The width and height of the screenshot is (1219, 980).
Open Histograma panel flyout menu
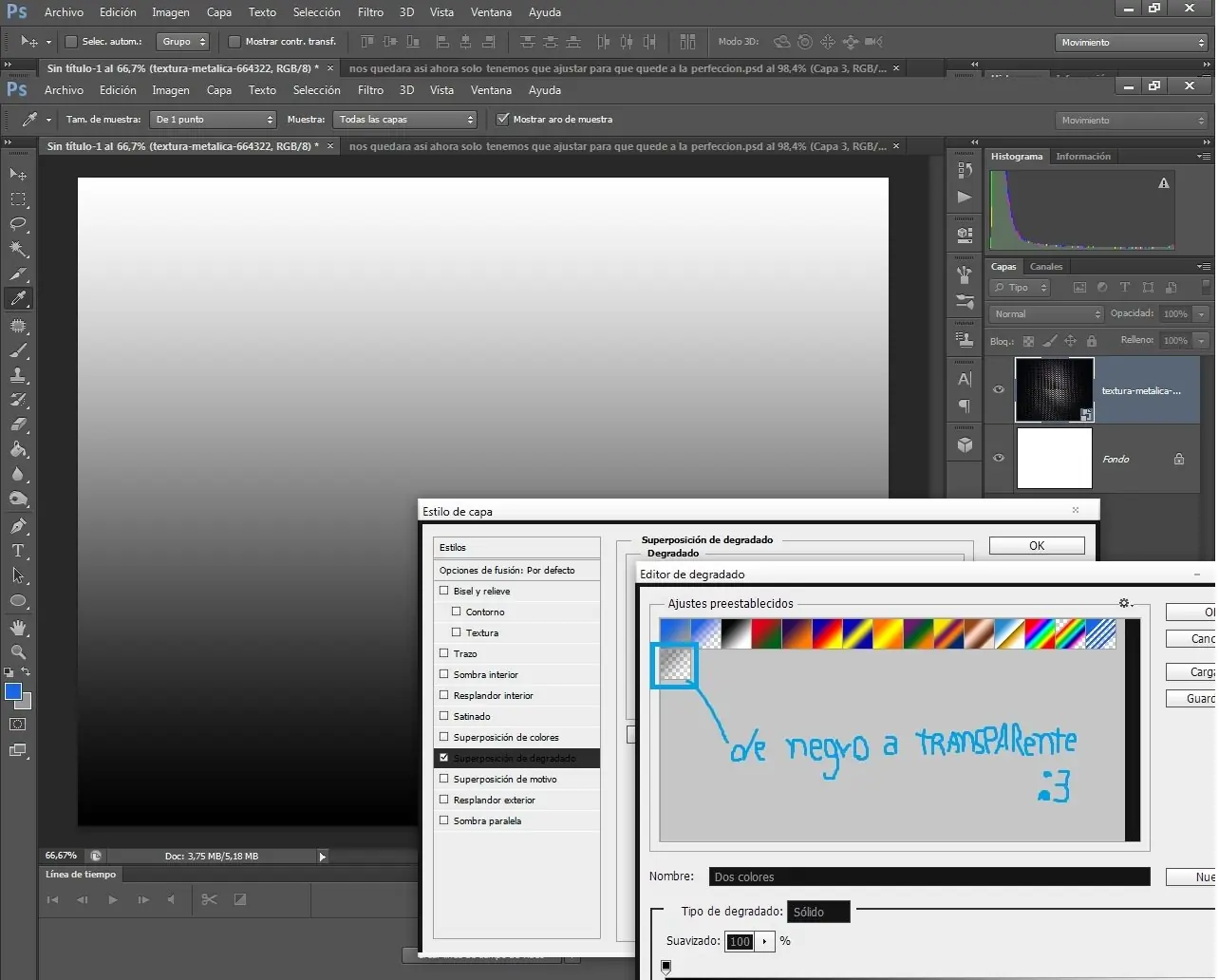click(x=1203, y=157)
